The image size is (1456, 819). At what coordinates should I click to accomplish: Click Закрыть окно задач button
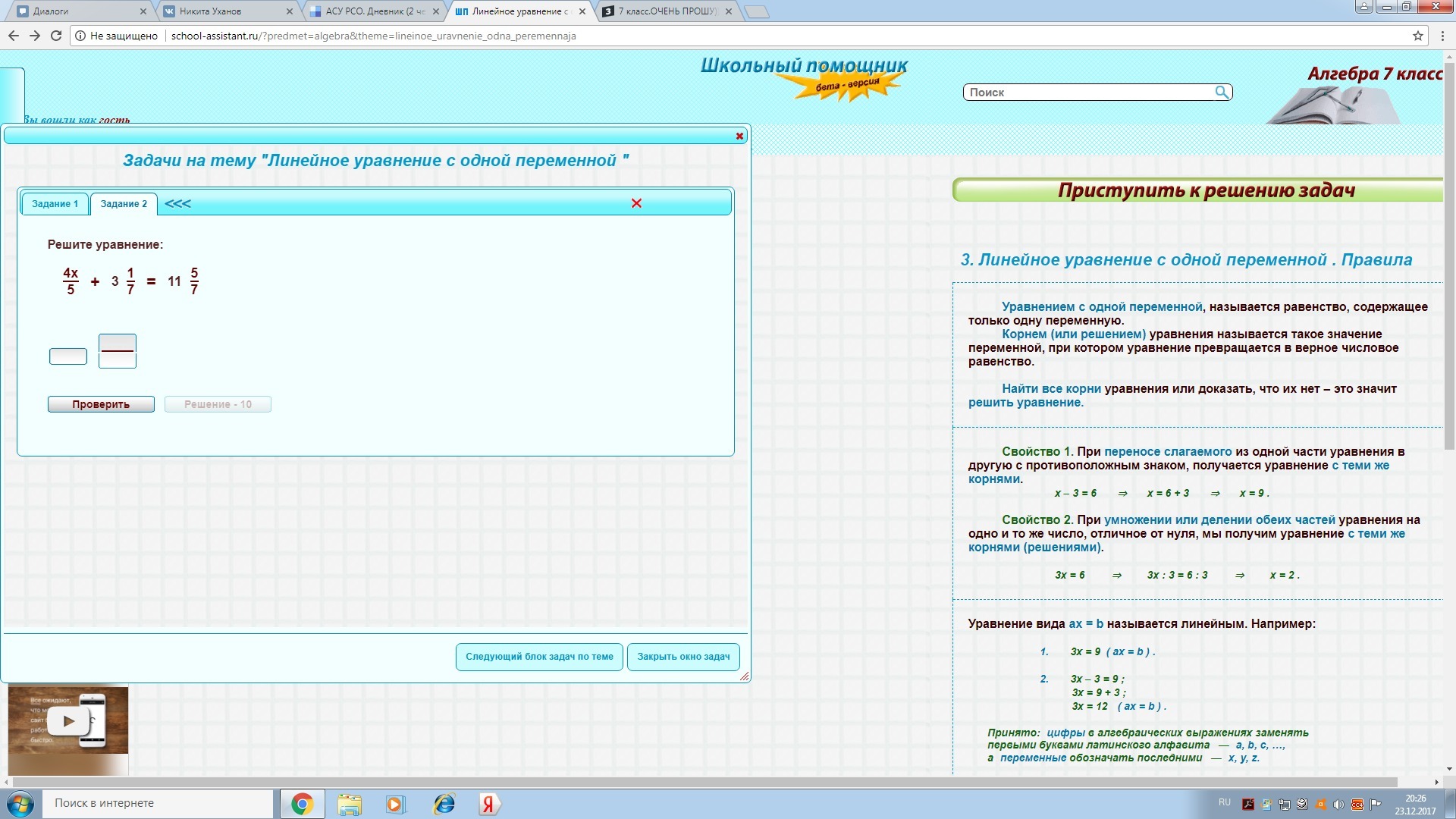point(682,657)
